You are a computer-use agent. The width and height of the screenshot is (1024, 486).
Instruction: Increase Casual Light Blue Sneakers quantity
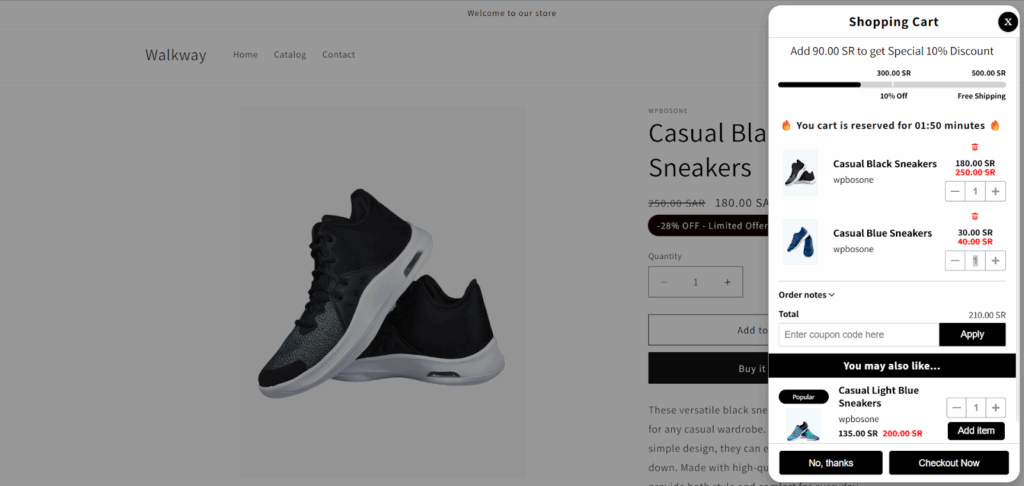(x=996, y=408)
